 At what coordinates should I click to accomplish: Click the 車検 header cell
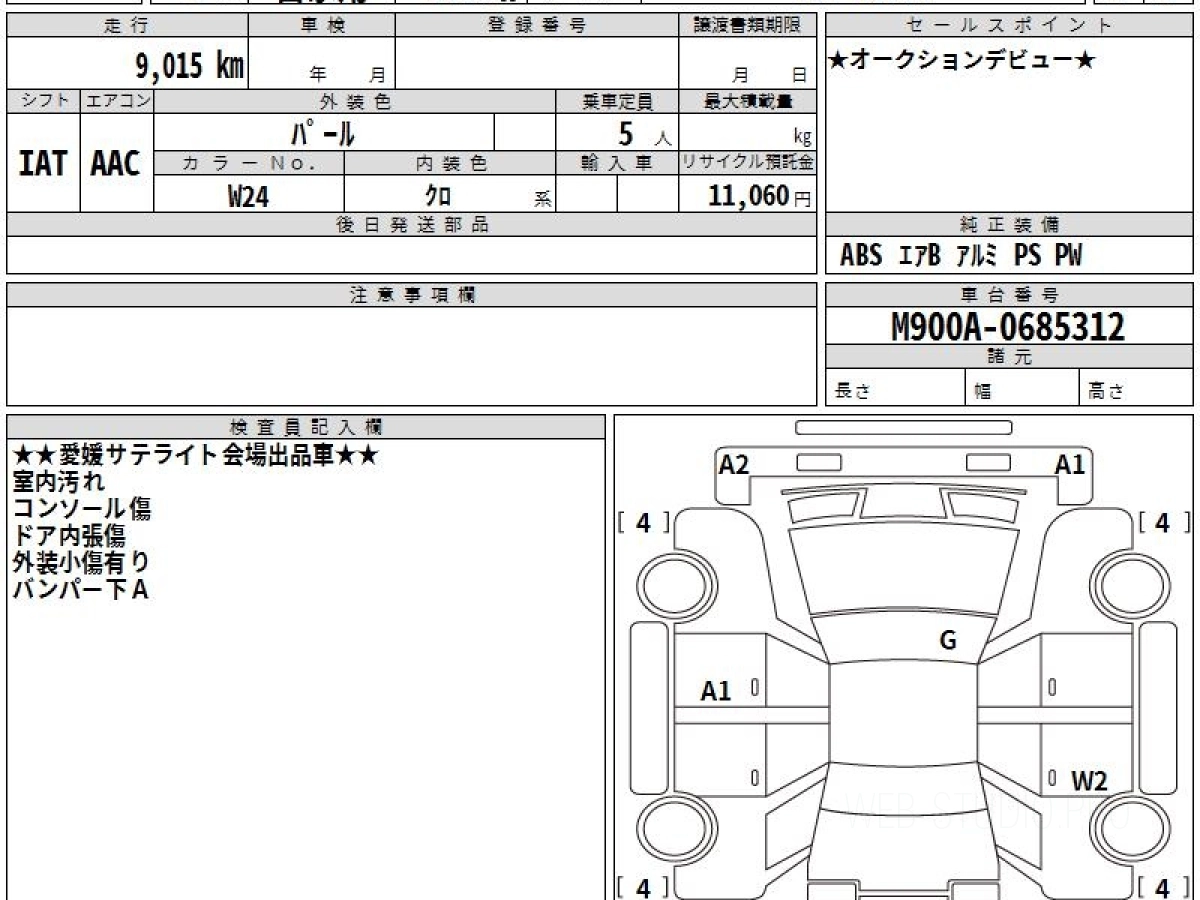321,26
